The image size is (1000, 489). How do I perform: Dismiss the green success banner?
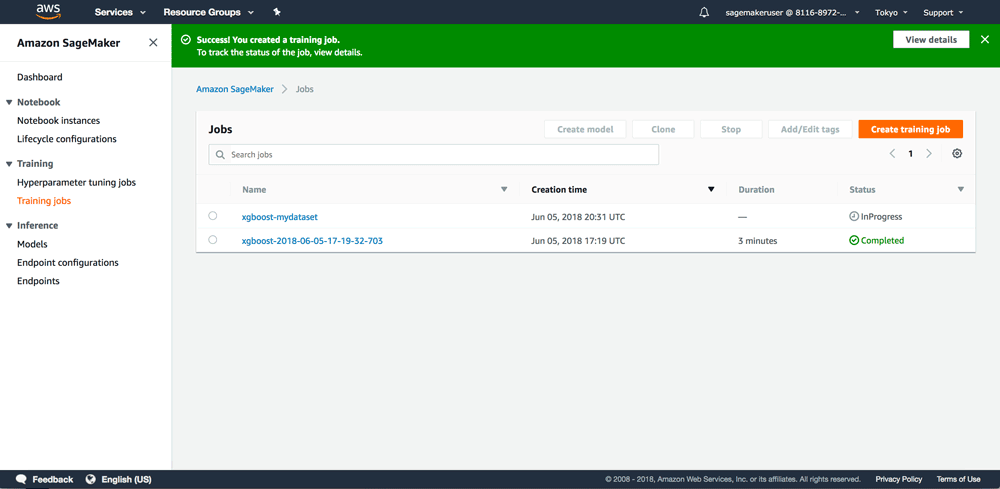984,40
